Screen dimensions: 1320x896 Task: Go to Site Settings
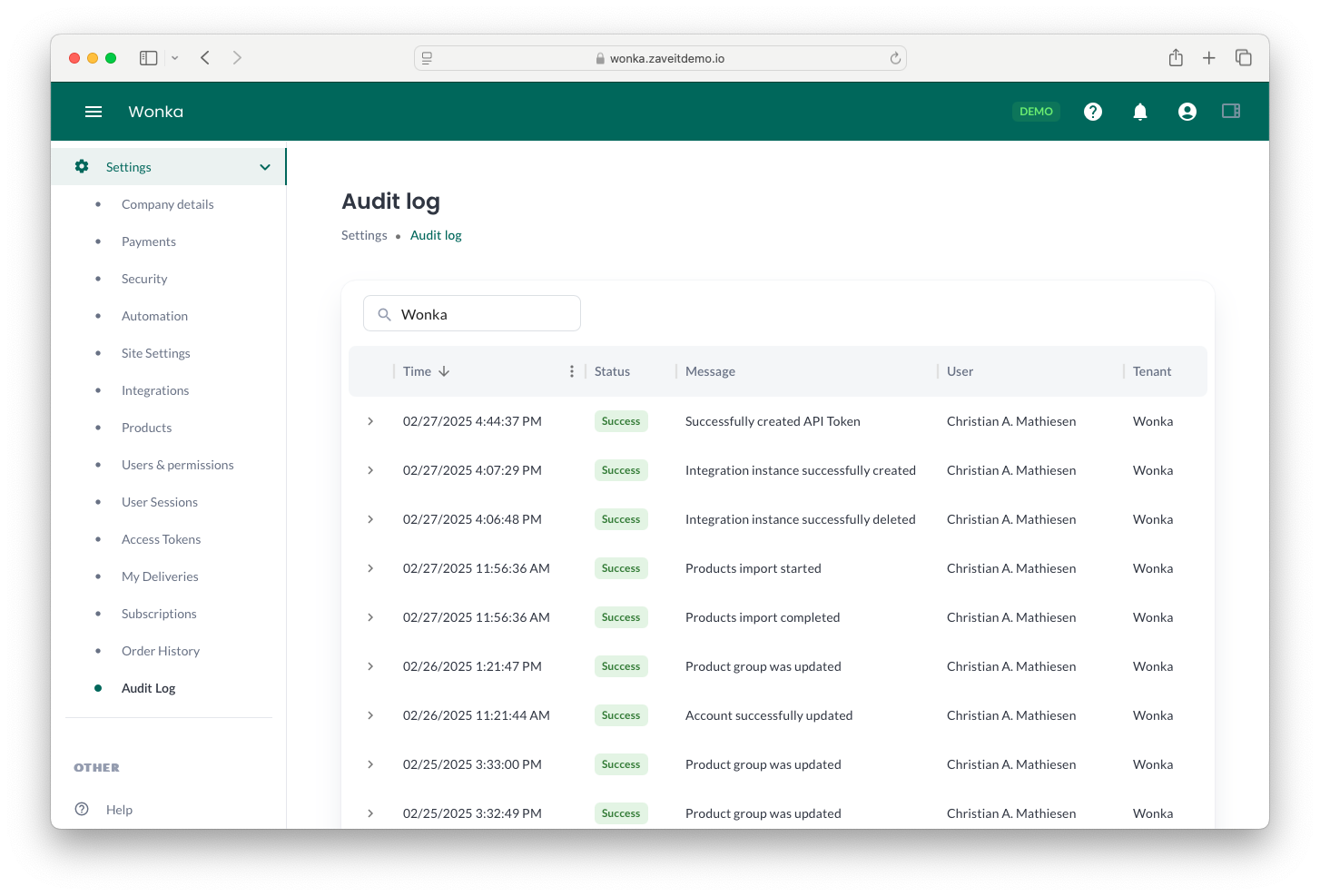point(156,353)
